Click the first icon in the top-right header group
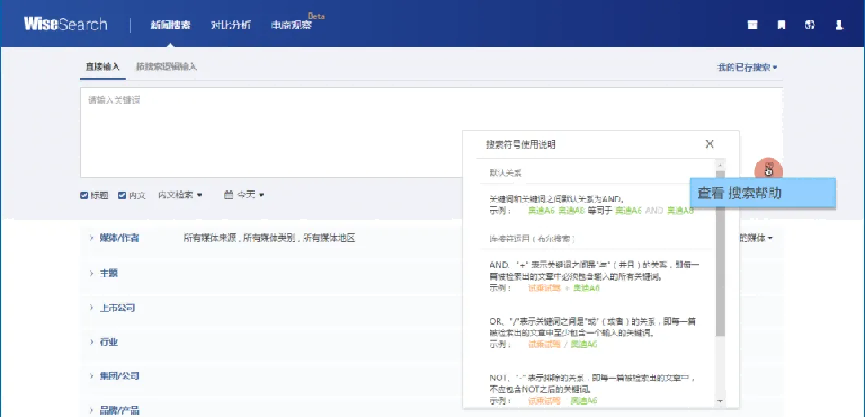Screen dimensions: 865x417 (752, 24)
